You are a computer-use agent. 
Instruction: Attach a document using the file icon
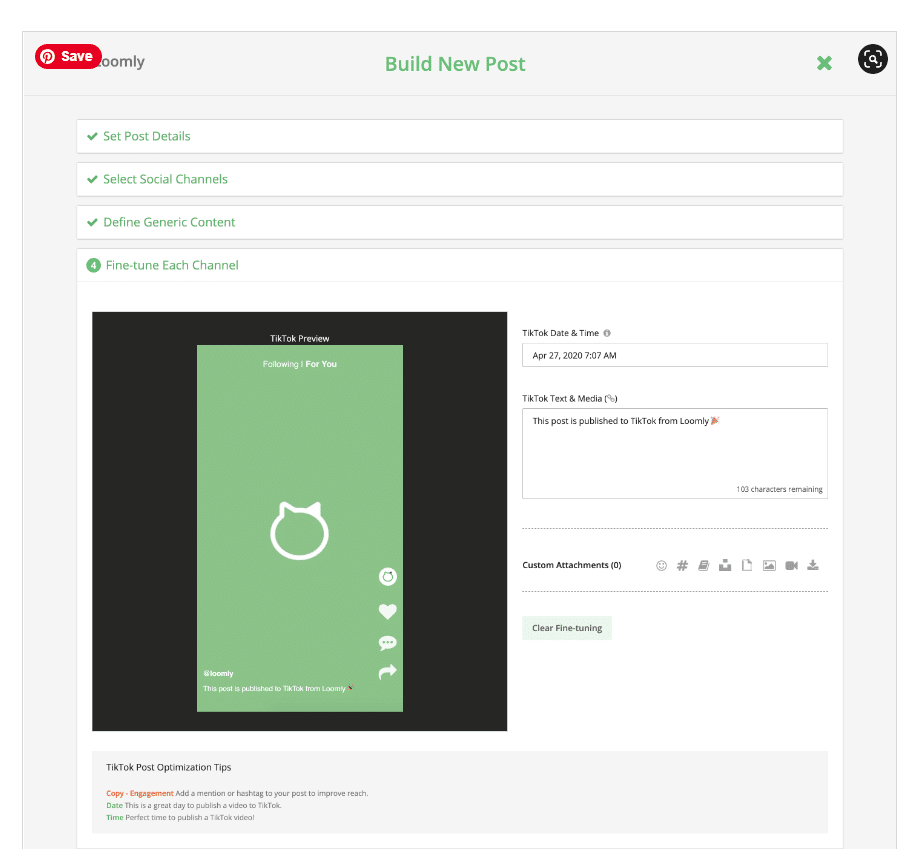747,565
